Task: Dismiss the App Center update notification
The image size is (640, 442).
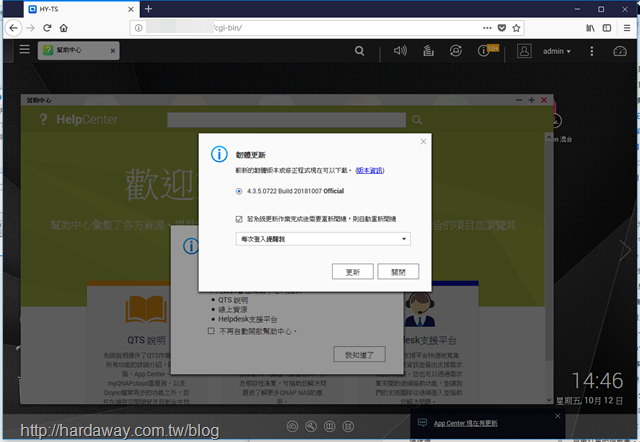Action: pyautogui.click(x=558, y=416)
